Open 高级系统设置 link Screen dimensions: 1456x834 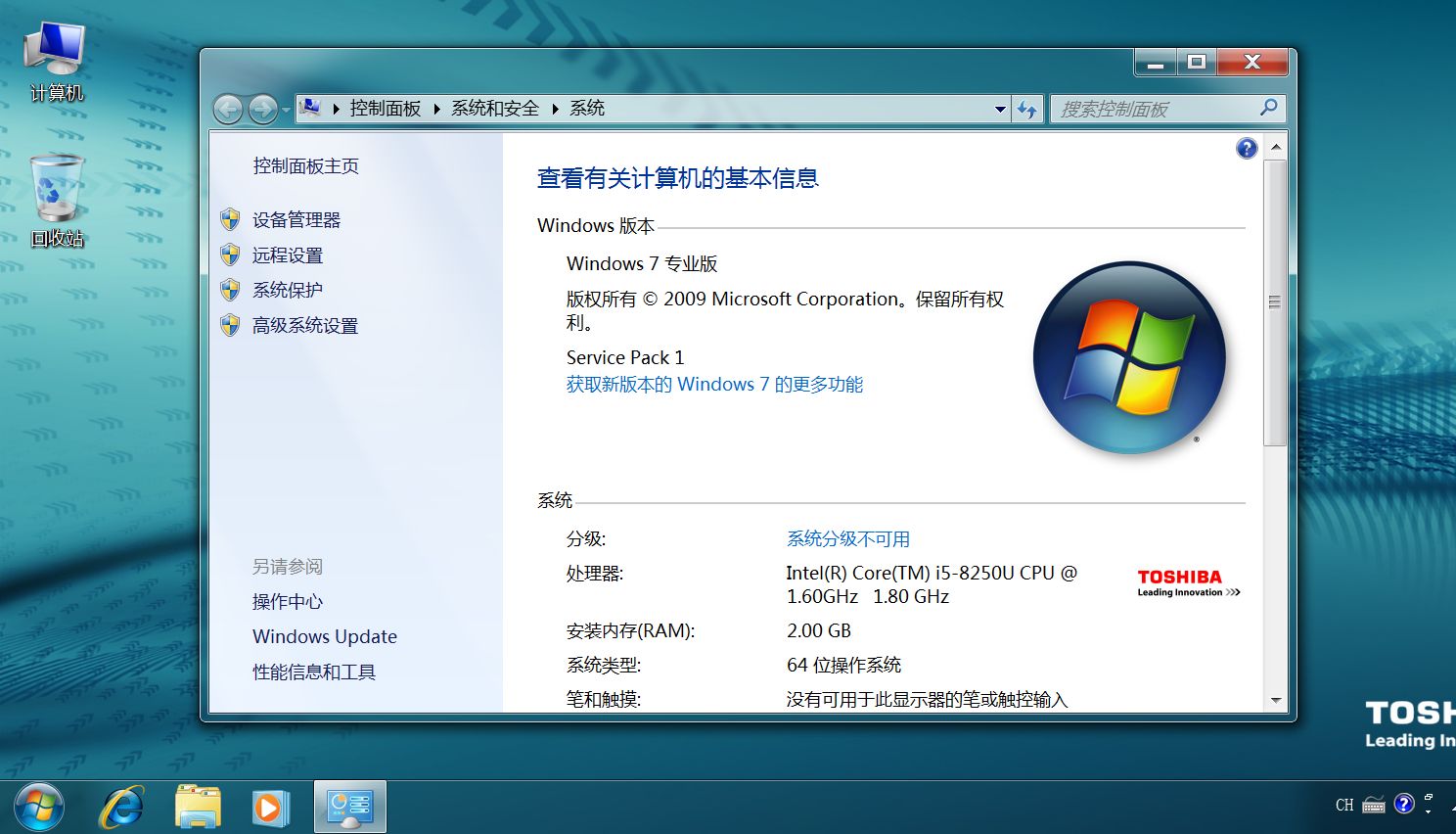click(x=305, y=326)
